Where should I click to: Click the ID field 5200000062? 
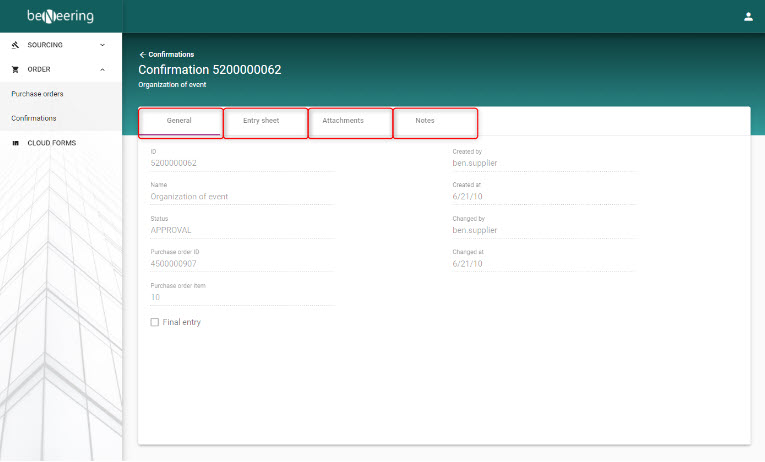pyautogui.click(x=240, y=163)
